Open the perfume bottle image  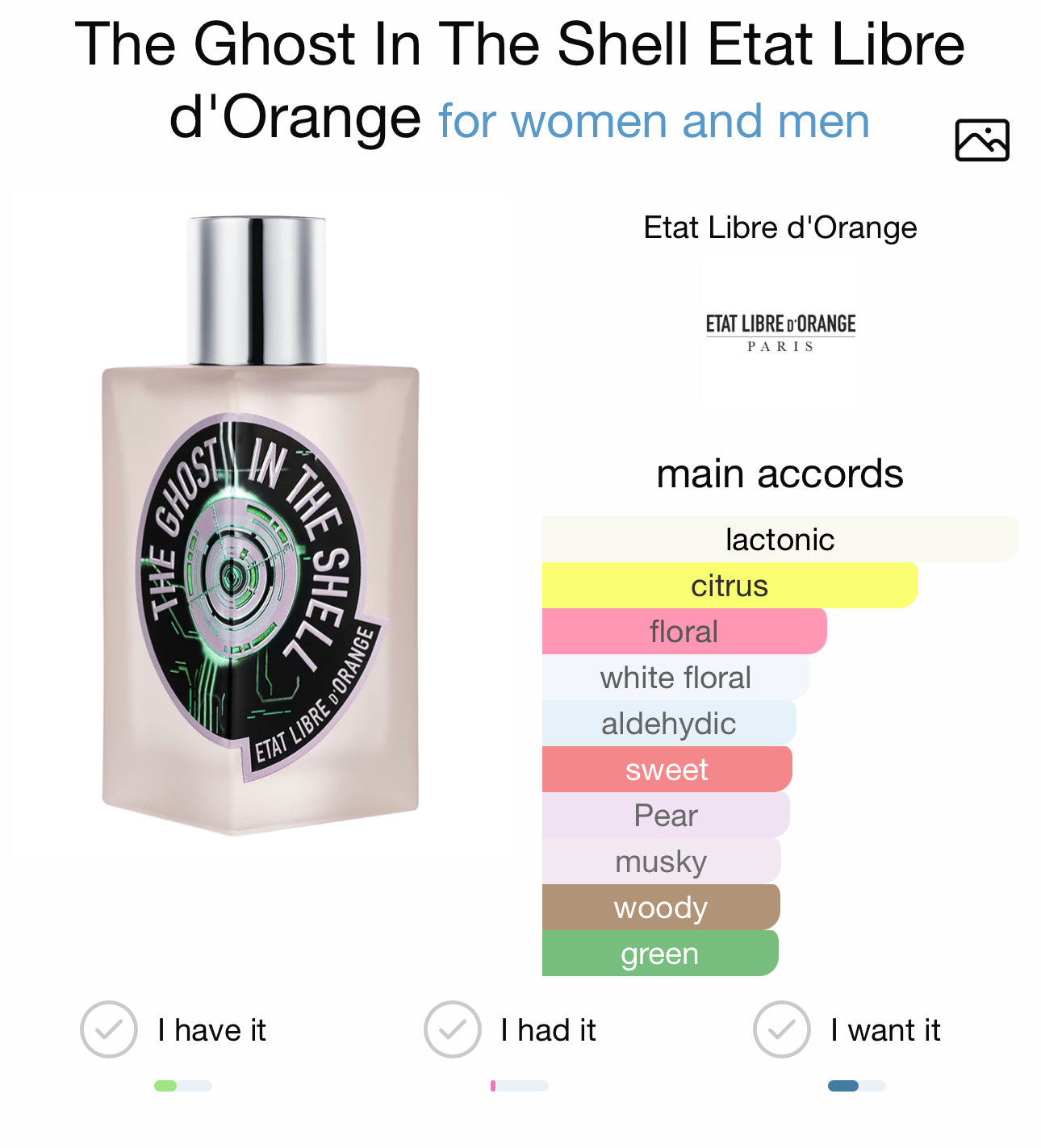coord(260,524)
